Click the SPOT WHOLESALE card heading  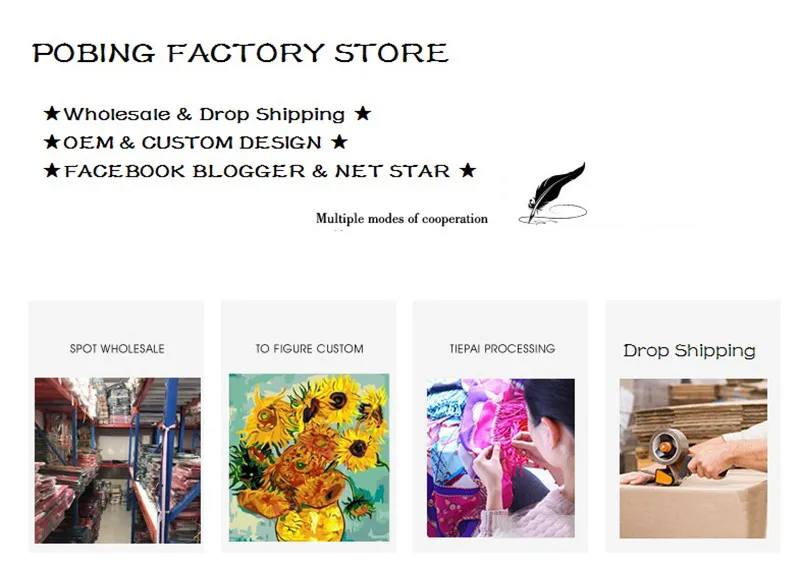pos(117,349)
